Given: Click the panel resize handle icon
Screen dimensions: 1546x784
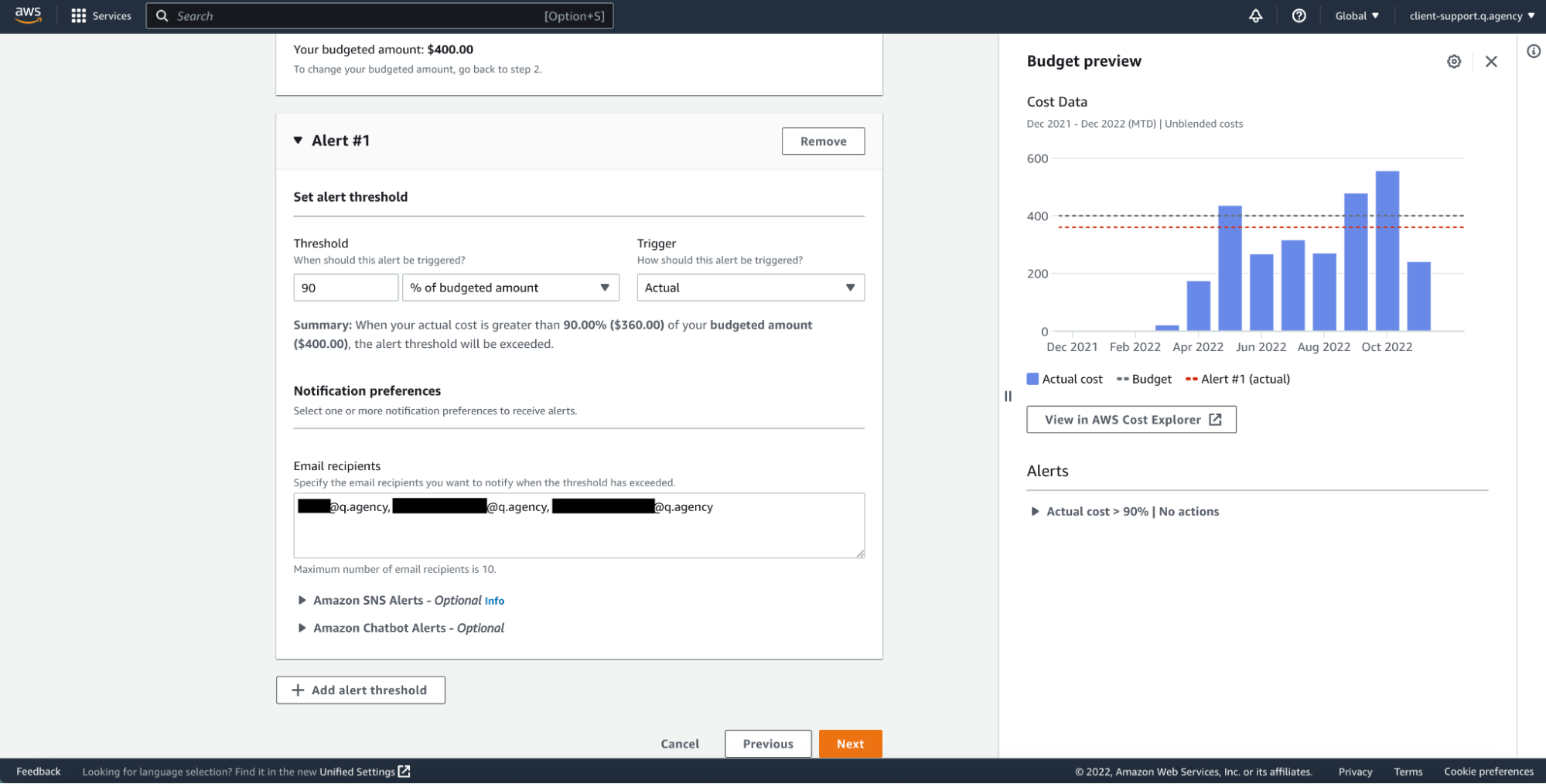Looking at the screenshot, I should click(x=1008, y=396).
